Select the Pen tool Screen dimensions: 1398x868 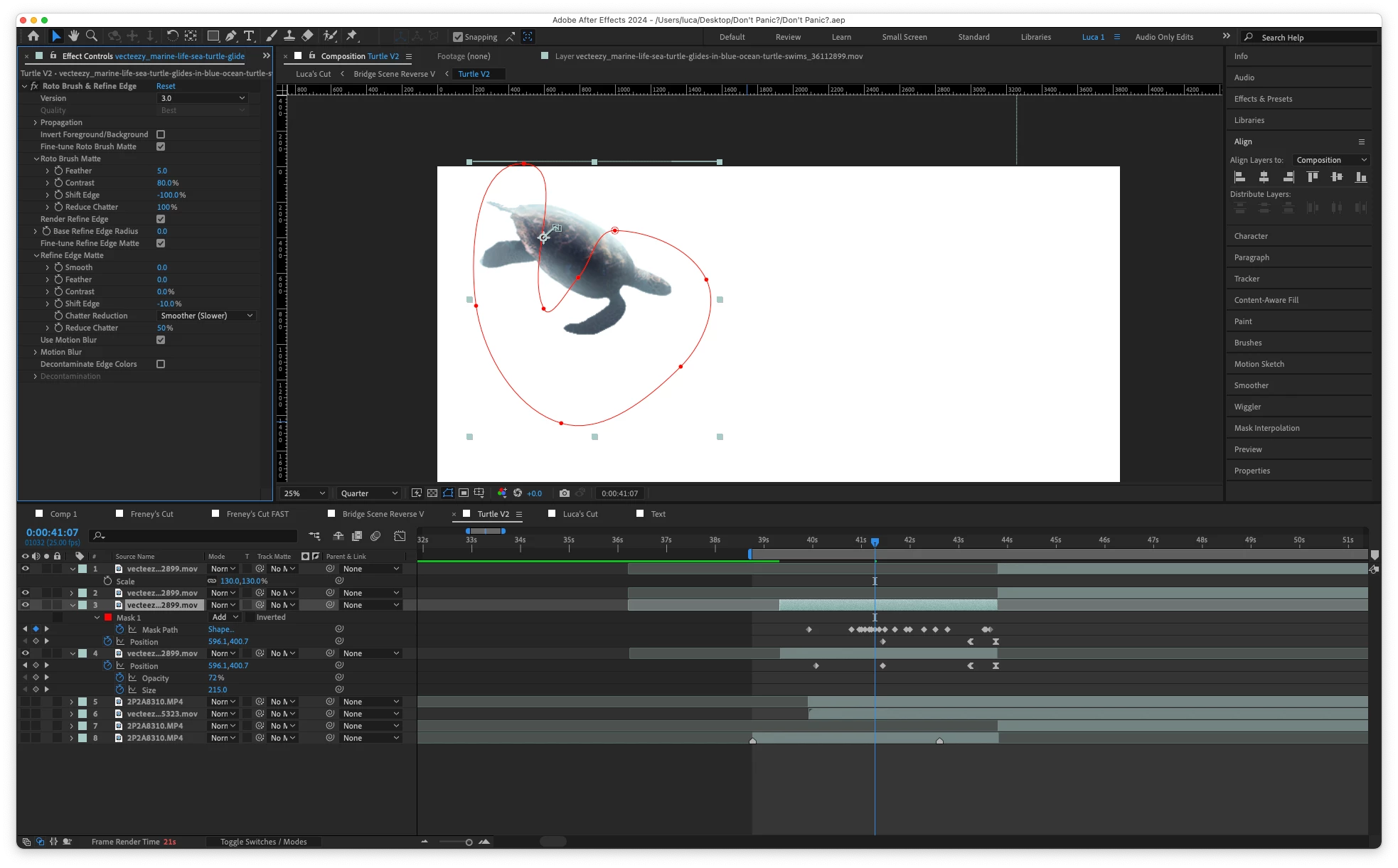[x=231, y=36]
